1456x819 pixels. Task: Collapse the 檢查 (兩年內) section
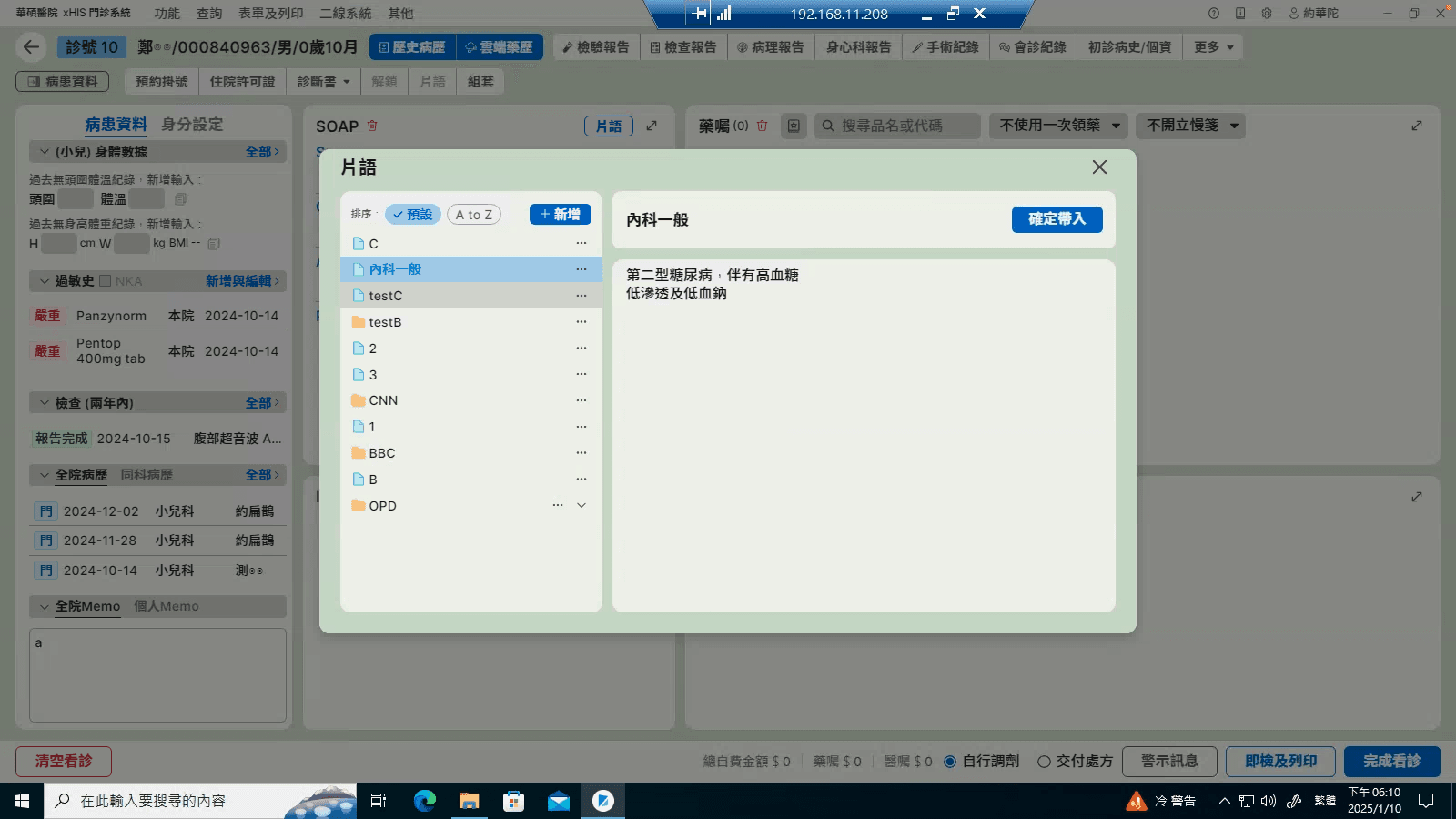44,402
